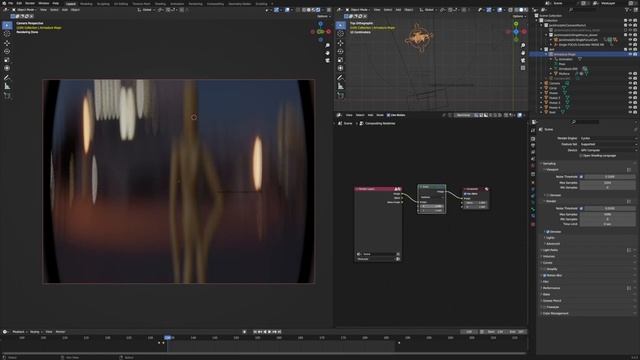Viewport: 640px width, 360px height.
Task: Open the World properties tab icon
Action: tap(533, 166)
